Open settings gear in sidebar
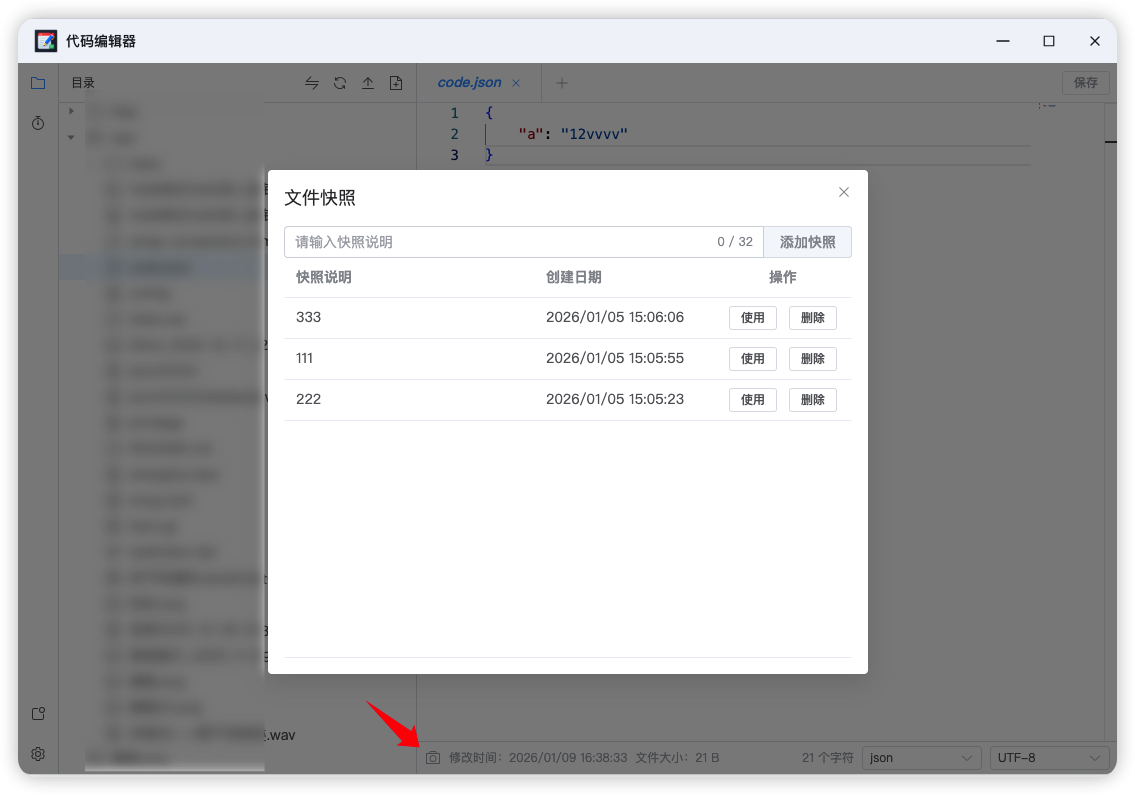 38,754
